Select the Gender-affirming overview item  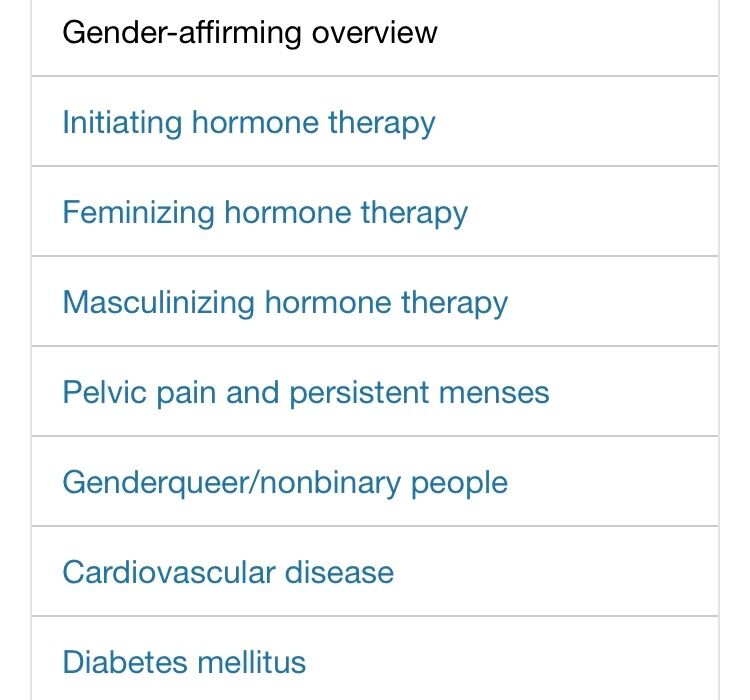375,36
